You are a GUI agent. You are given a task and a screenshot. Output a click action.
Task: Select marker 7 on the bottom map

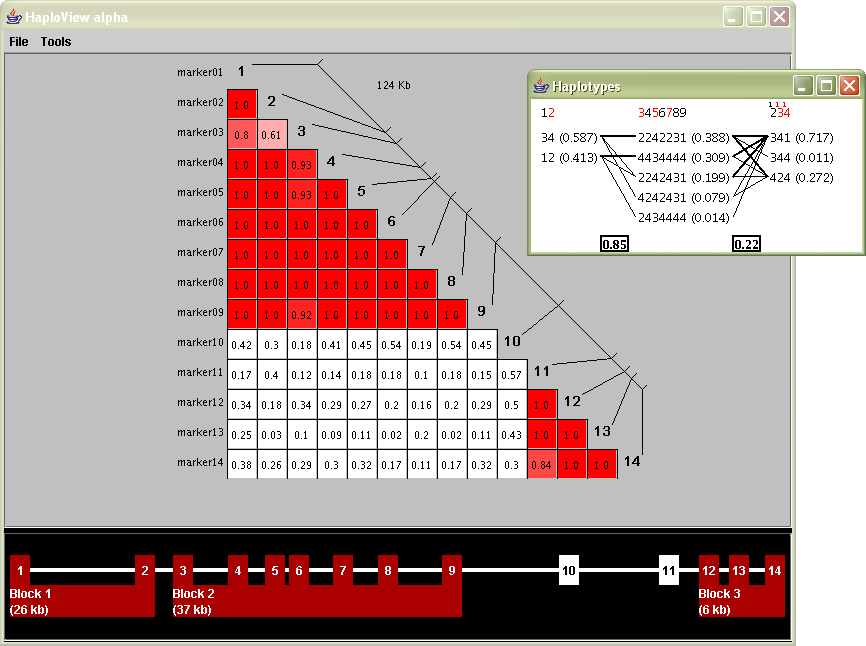click(x=343, y=570)
